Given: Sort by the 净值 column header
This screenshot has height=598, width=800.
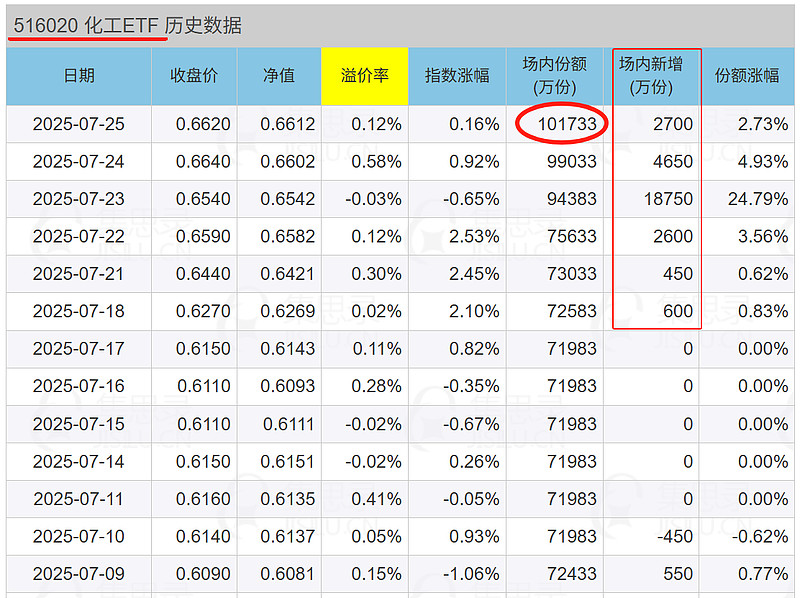Looking at the screenshot, I should click(x=279, y=76).
